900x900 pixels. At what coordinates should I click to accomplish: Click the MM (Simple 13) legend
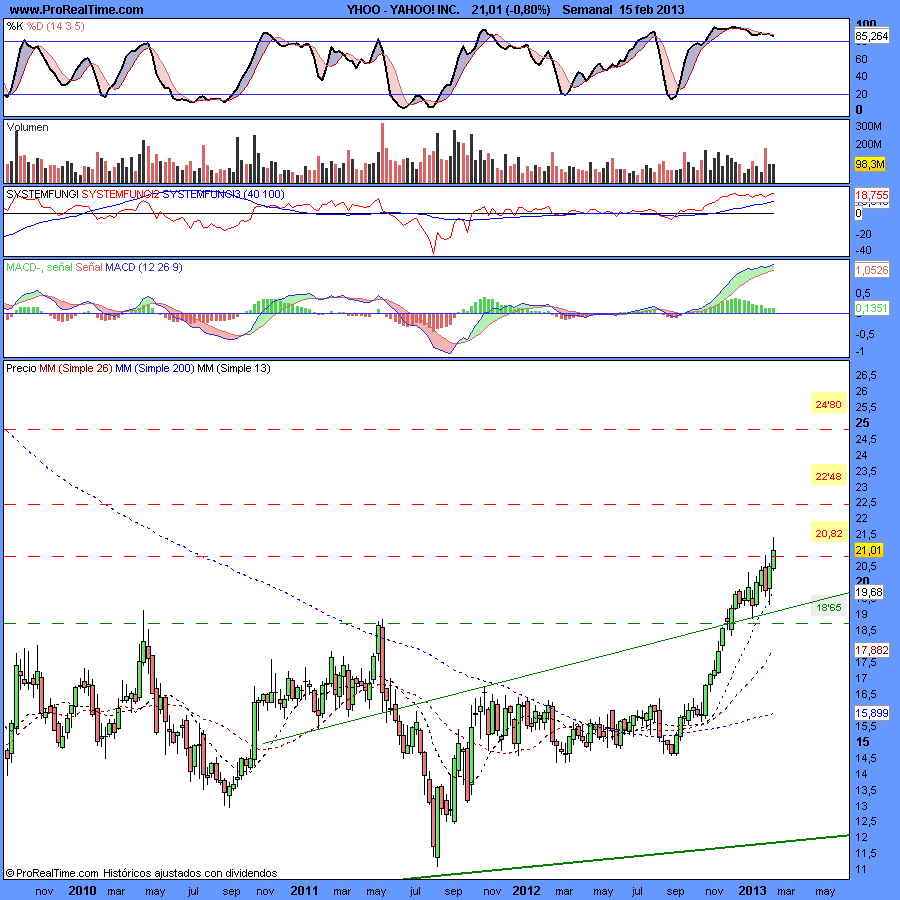tap(234, 368)
